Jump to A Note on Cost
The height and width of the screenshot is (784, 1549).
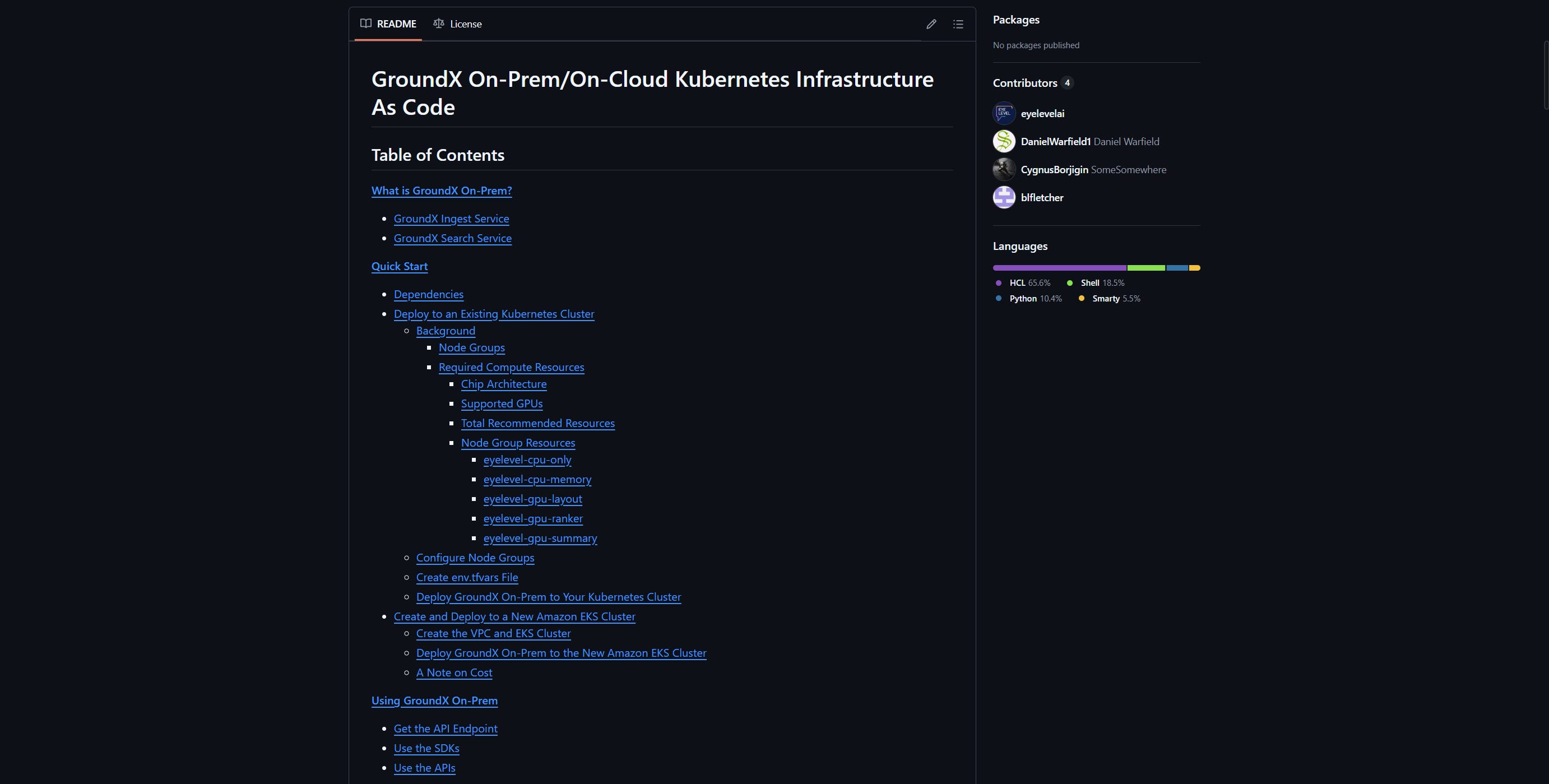tap(454, 672)
